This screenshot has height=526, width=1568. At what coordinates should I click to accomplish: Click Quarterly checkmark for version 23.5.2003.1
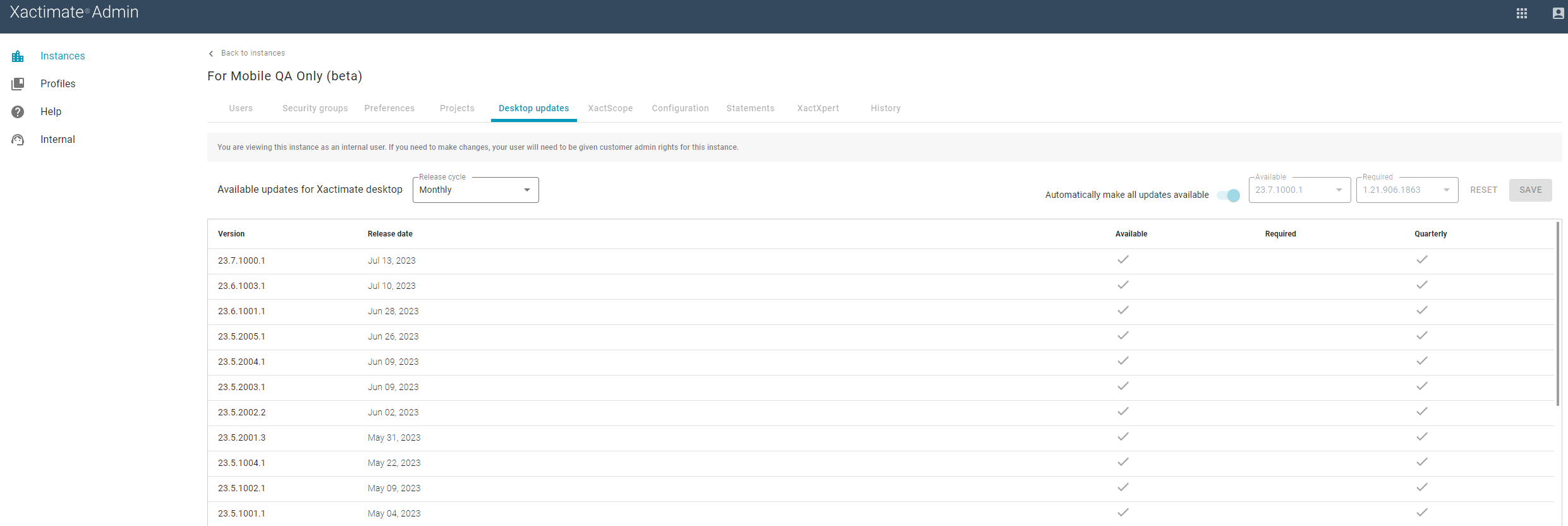1422,386
